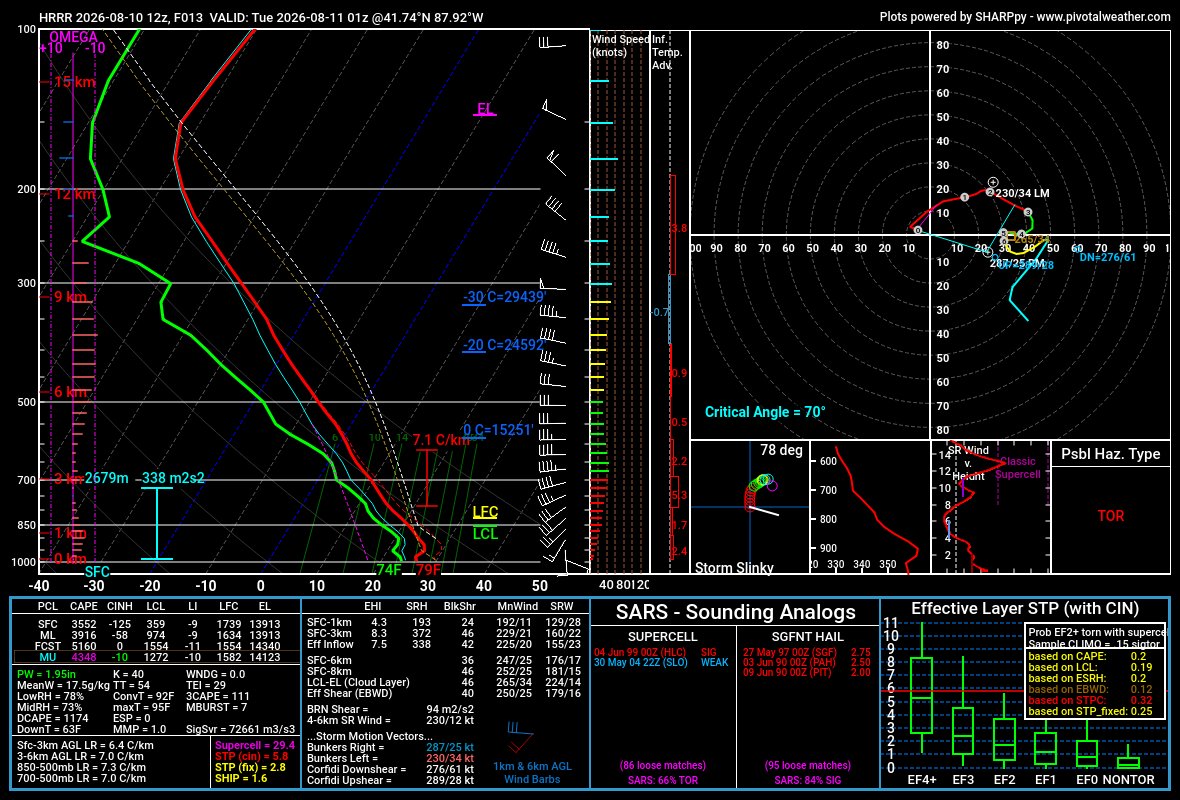Screen dimensions: 1180x800
Task: Click the 9 km height marker
Action: click(x=71, y=297)
